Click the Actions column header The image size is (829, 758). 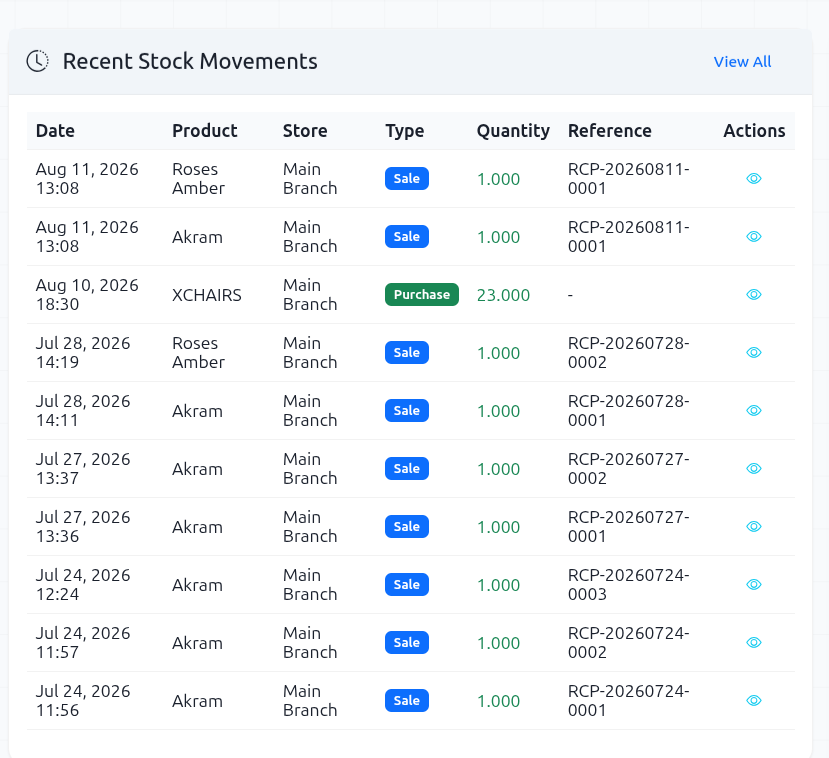[x=754, y=131]
